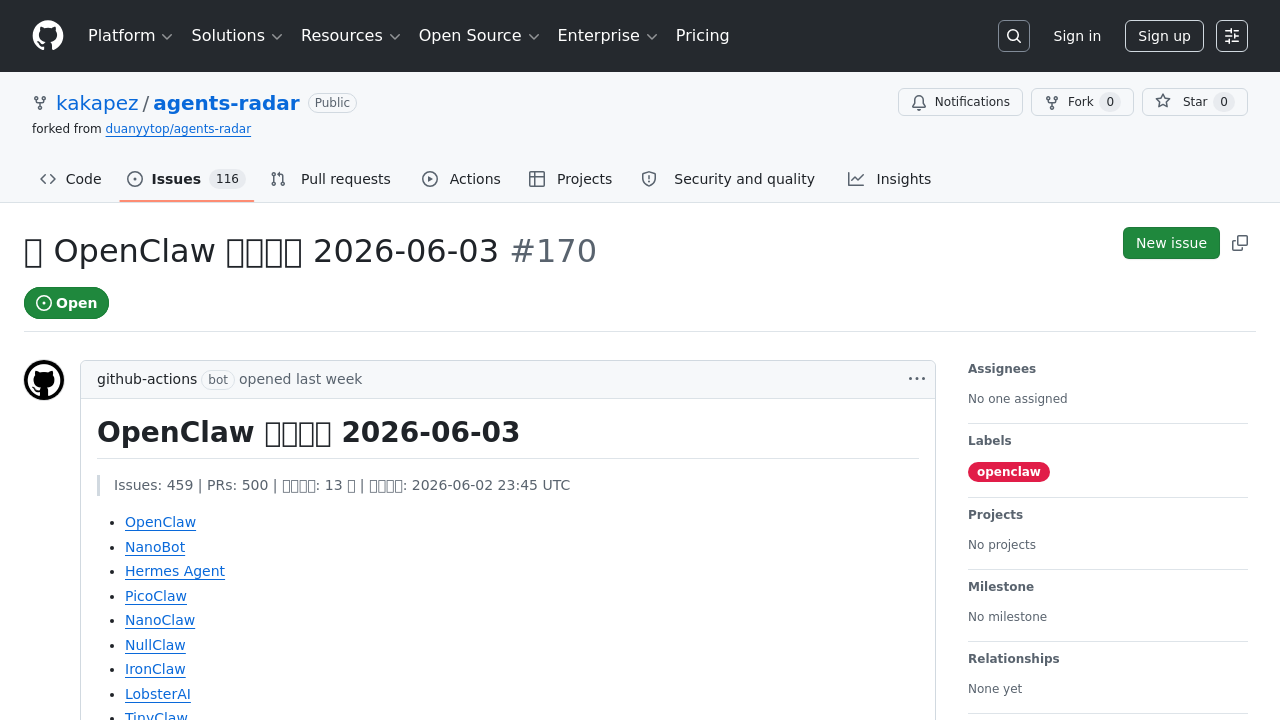Switch to the Projects tab

[570, 179]
